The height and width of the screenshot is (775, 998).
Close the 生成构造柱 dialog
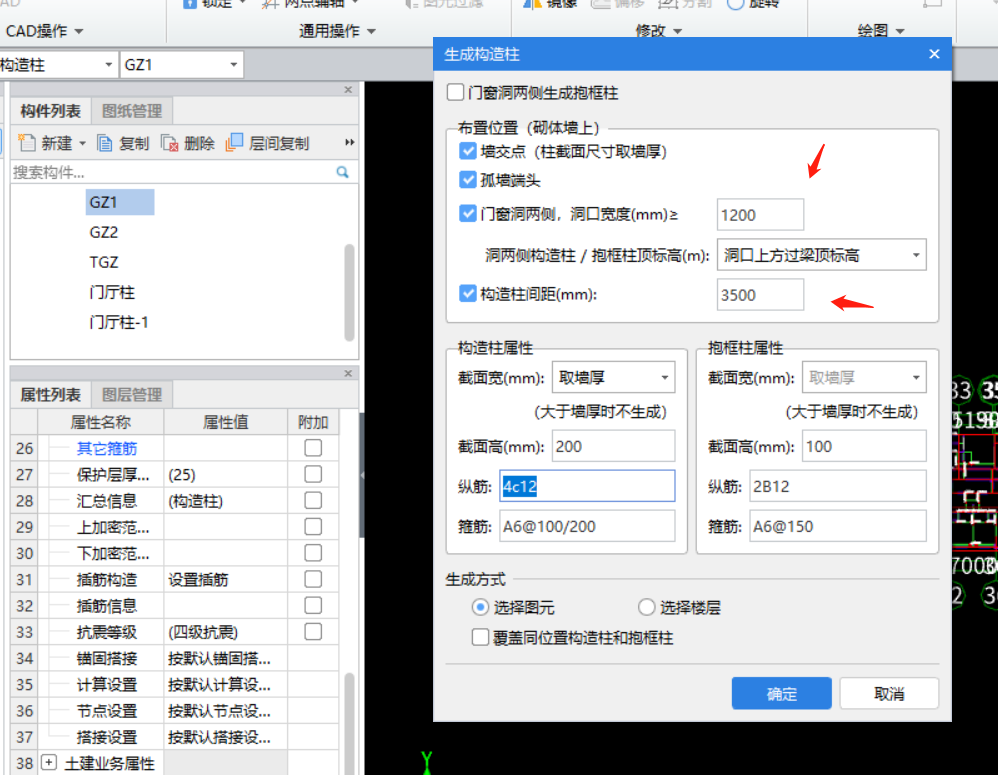934,54
